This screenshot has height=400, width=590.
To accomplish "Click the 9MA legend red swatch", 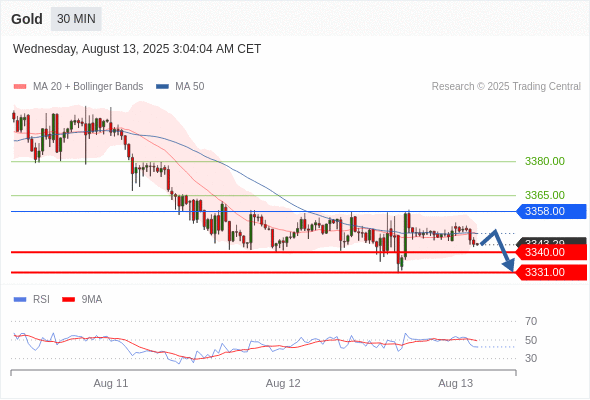I will coord(68,300).
